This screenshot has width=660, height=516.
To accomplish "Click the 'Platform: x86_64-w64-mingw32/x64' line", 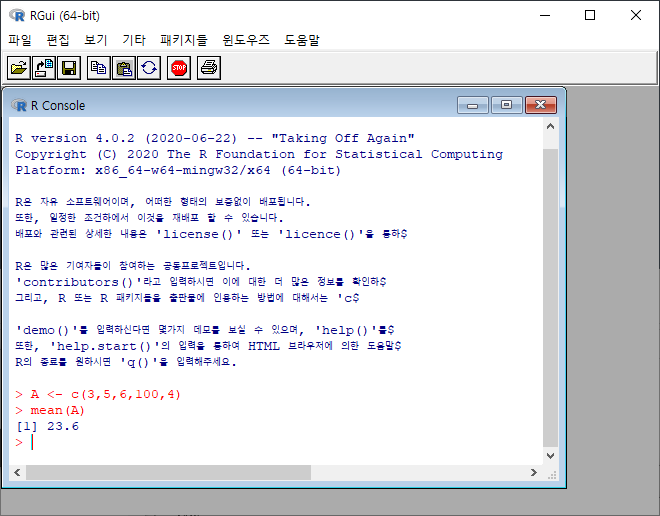I will (178, 170).
